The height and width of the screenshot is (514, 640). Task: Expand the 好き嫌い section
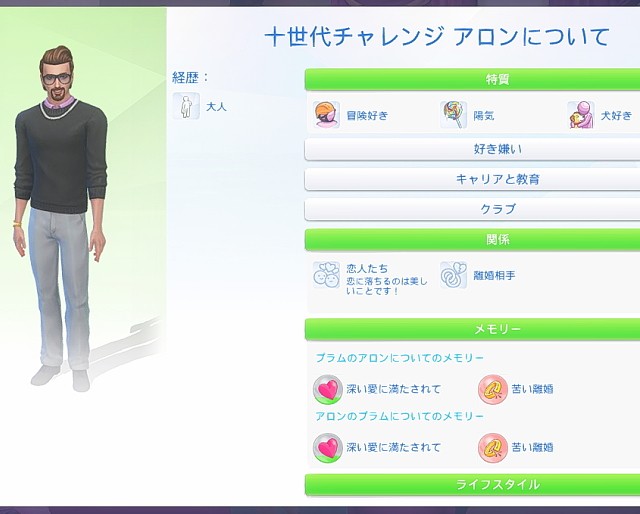(x=472, y=149)
